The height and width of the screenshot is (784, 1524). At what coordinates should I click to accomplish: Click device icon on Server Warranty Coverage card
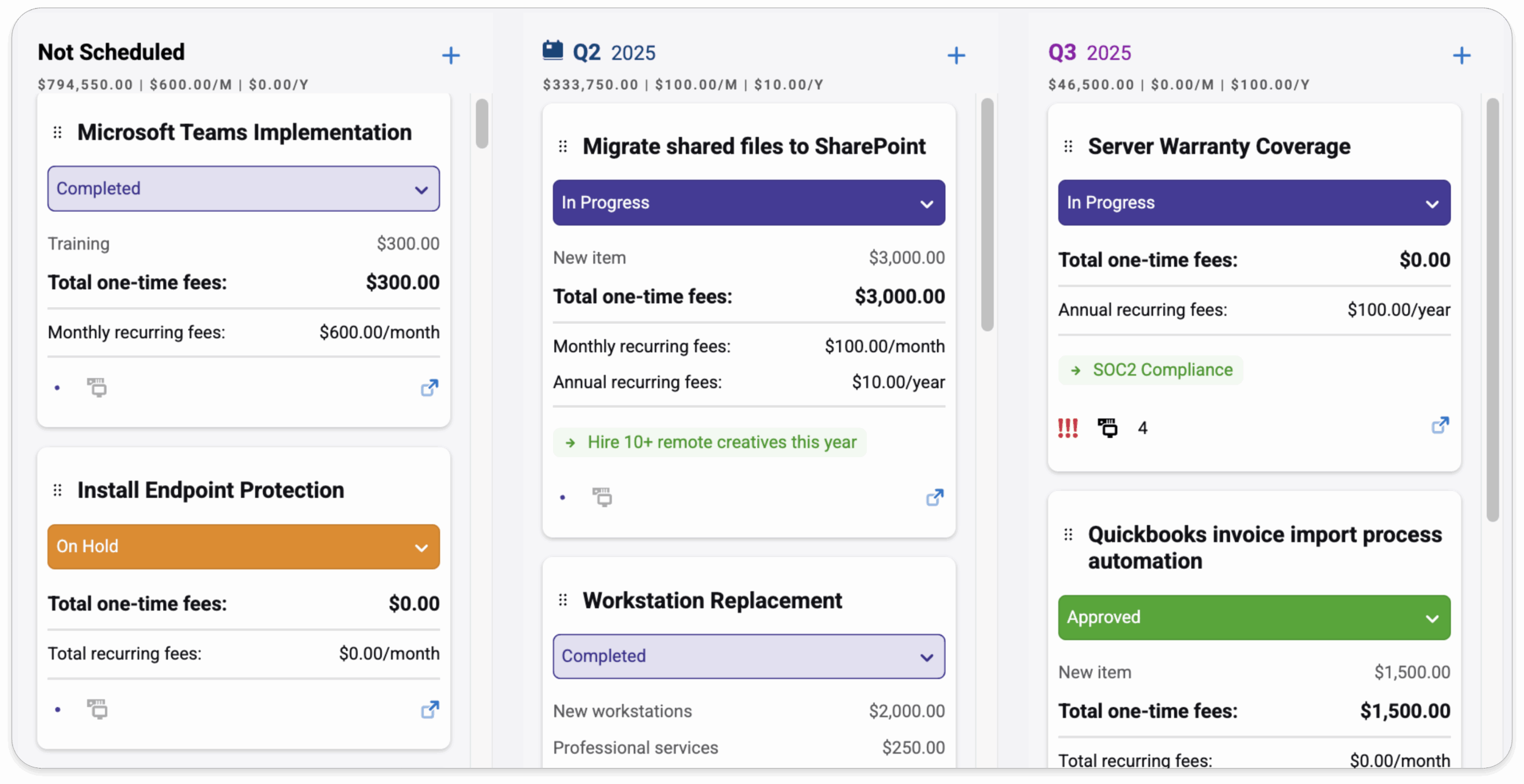pos(1107,428)
